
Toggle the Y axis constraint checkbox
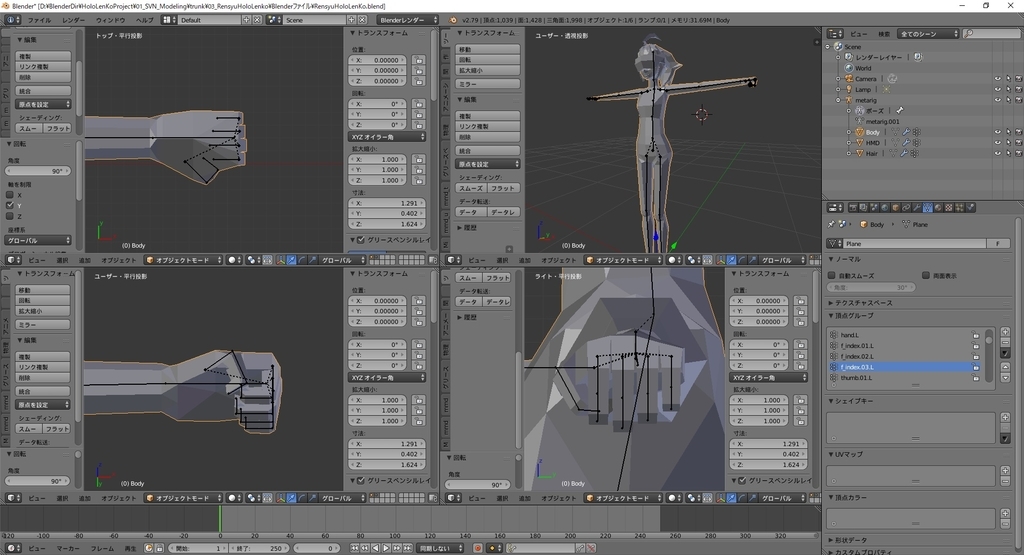(x=11, y=205)
